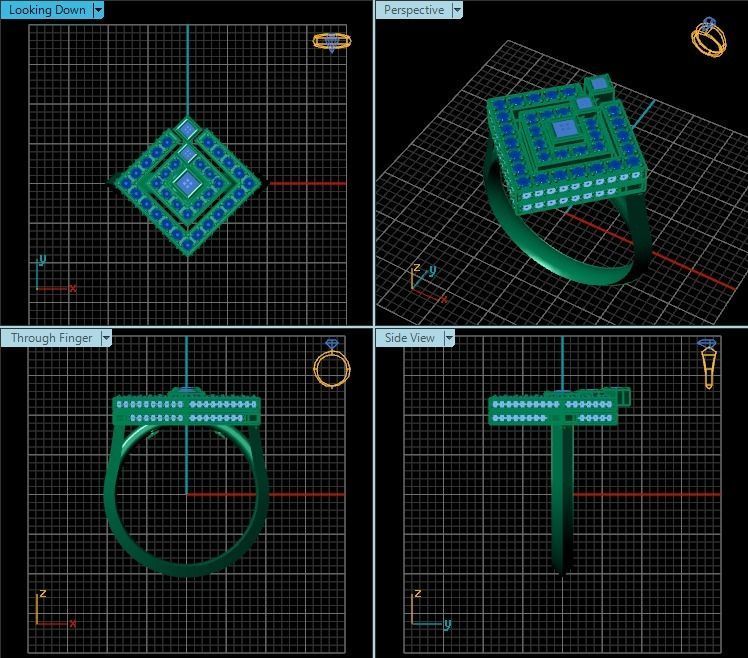
Task: Click the ring orientation icon in Perspective view
Action: tap(708, 37)
